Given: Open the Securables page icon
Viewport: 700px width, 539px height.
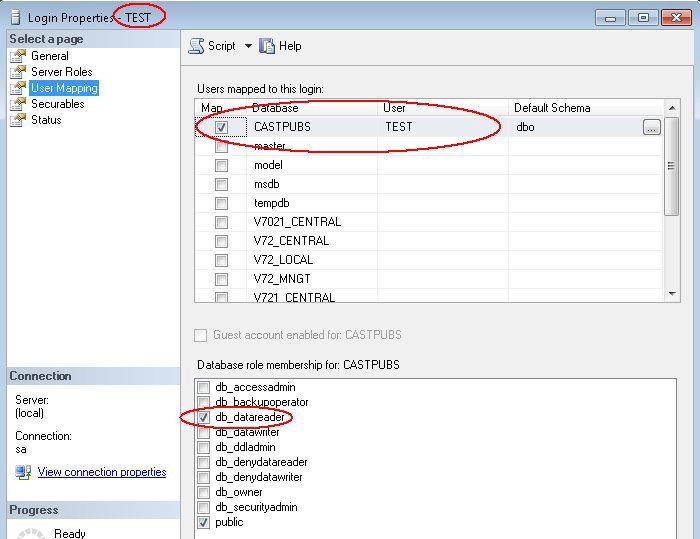Looking at the screenshot, I should tap(17, 104).
